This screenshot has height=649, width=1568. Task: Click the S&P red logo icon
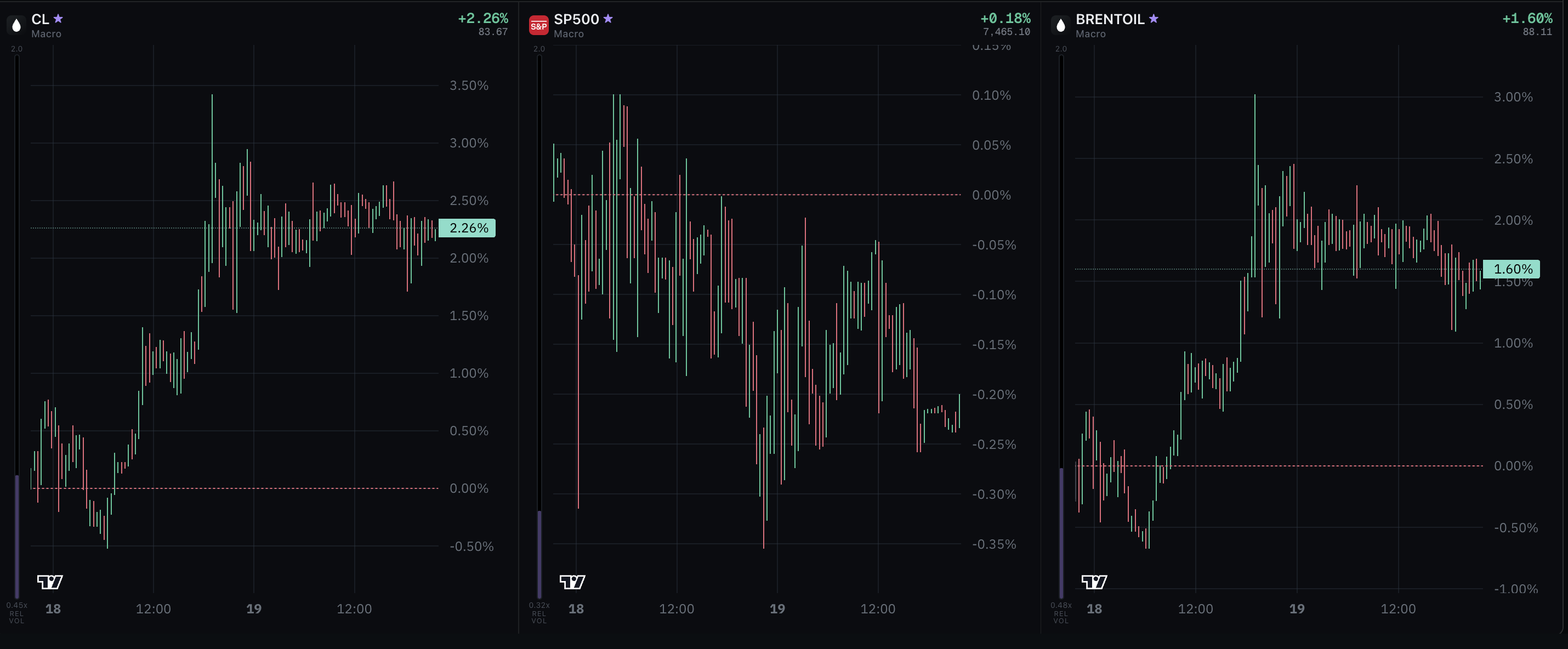(x=539, y=26)
